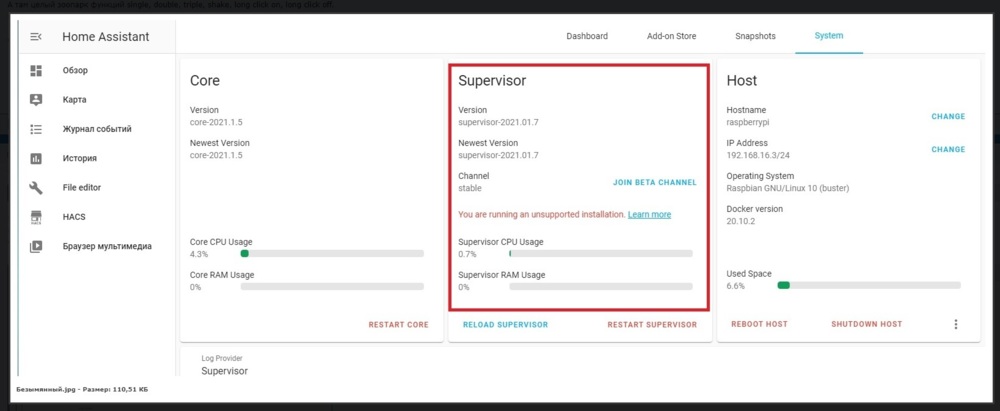Click Core CPU usage value 4.3%
1000x411 pixels.
[199, 254]
